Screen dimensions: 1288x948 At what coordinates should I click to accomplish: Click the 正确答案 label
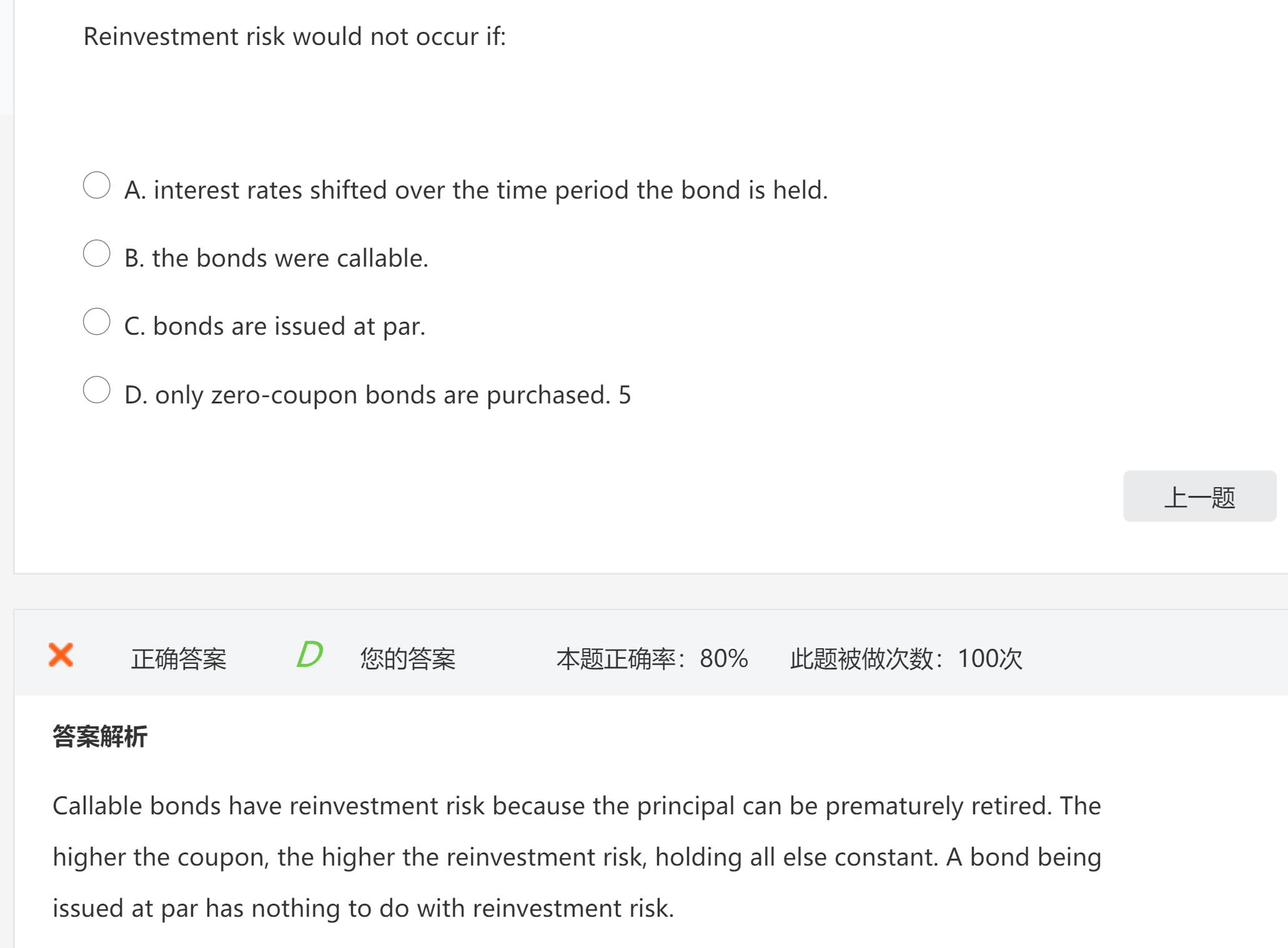179,659
